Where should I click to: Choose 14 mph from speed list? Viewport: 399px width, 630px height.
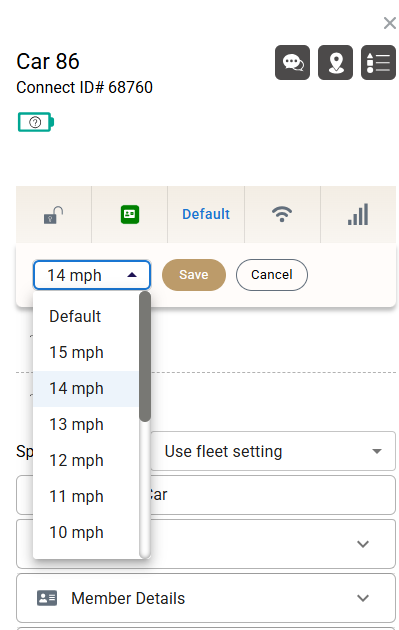click(x=86, y=389)
